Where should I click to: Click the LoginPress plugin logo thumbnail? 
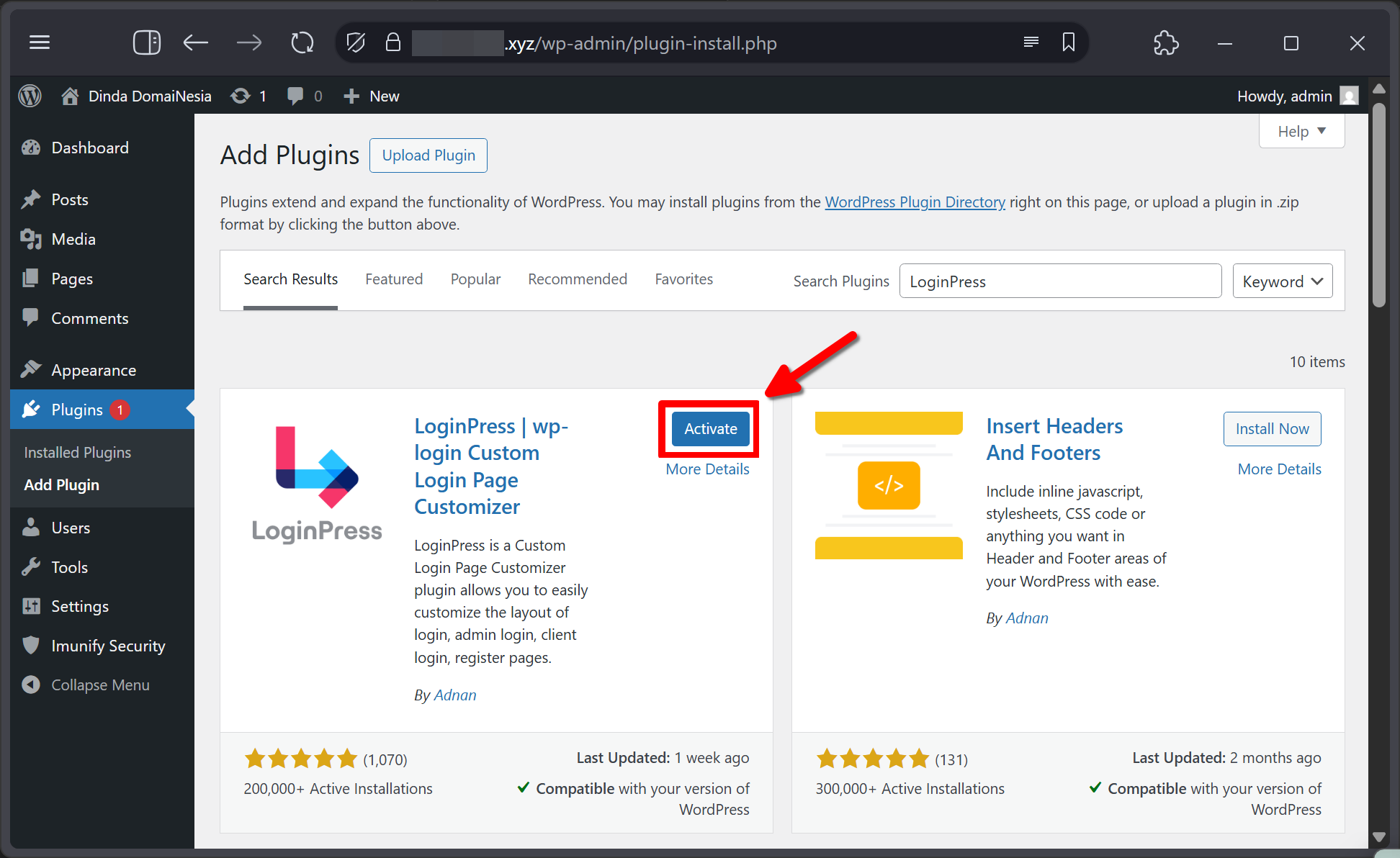pos(317,485)
